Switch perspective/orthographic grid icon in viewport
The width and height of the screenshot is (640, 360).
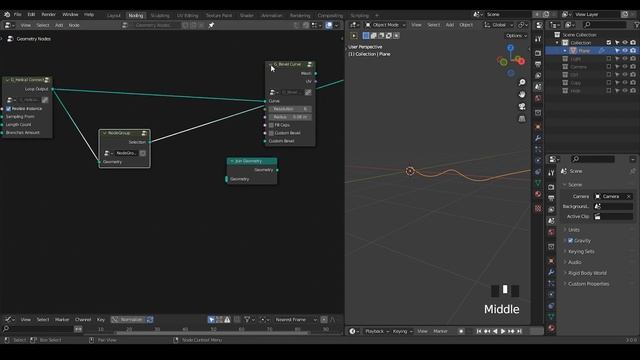[522, 119]
